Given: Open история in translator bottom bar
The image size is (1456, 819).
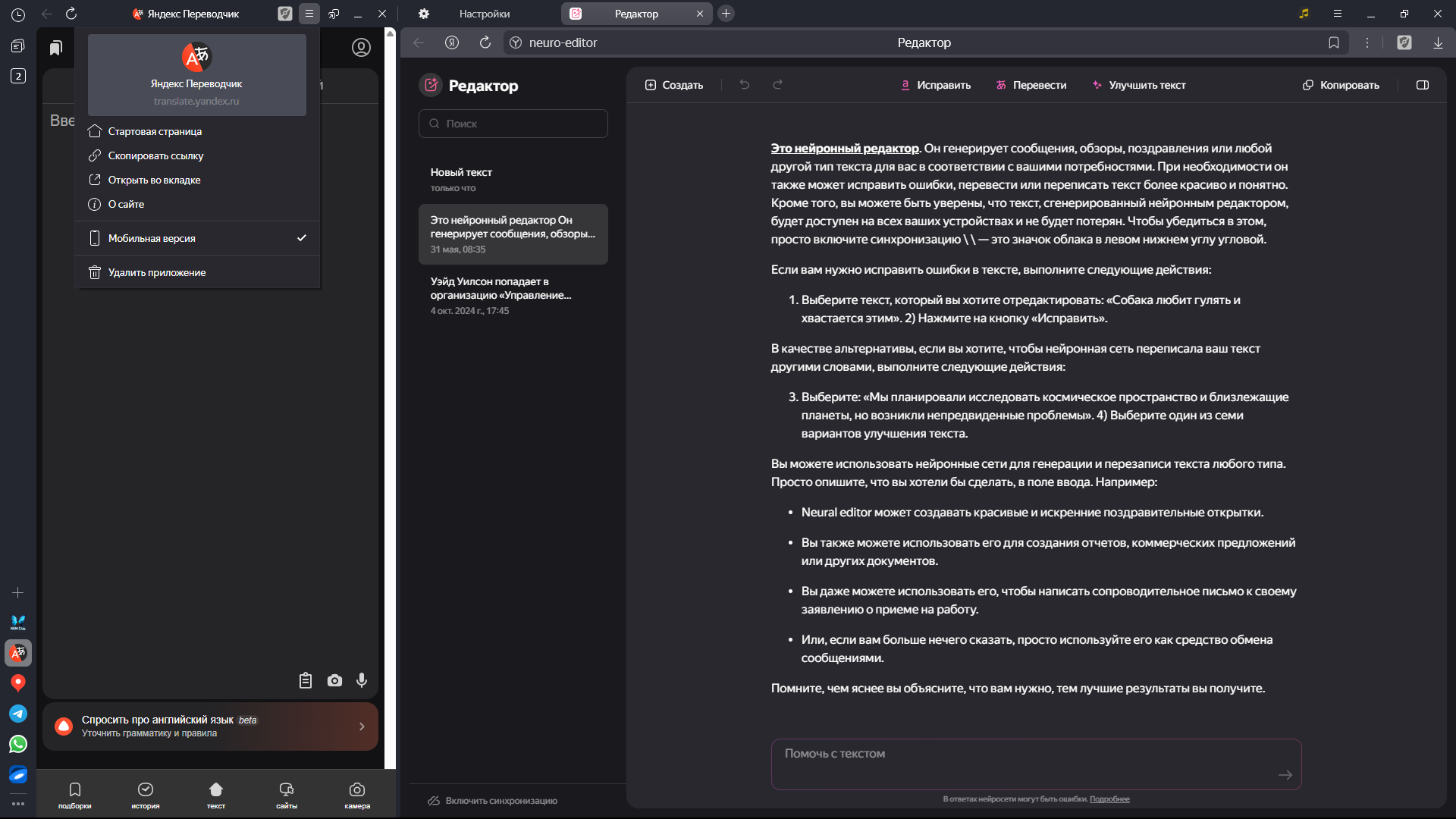Looking at the screenshot, I should [x=146, y=795].
